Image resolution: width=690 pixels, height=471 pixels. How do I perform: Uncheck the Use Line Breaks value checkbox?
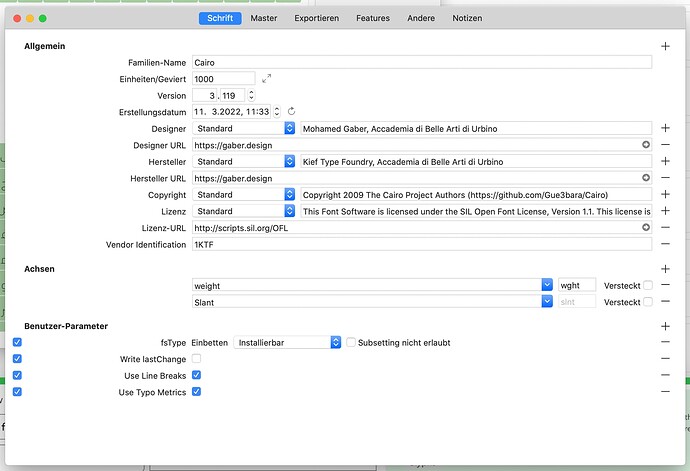click(196, 375)
